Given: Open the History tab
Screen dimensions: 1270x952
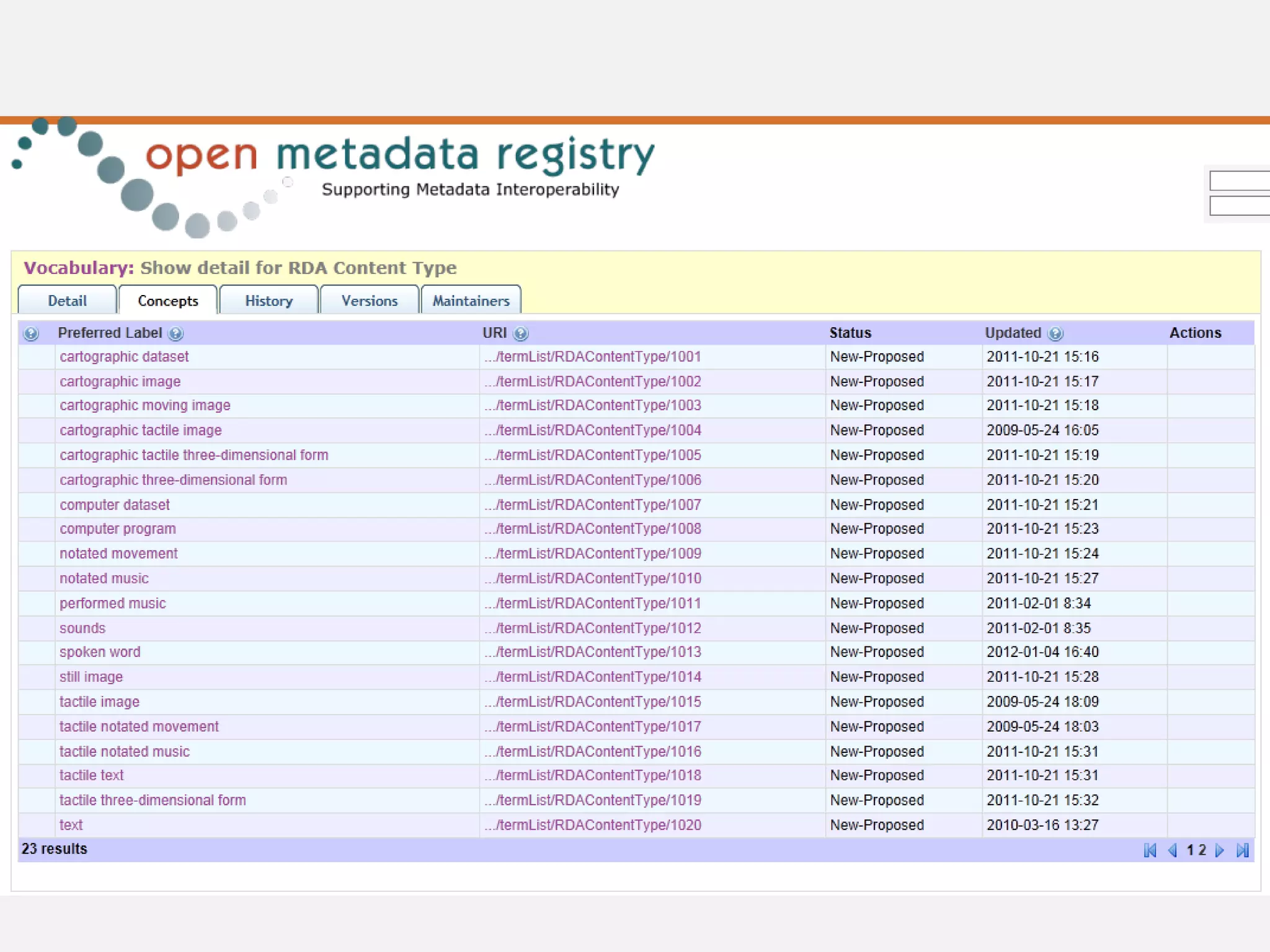Looking at the screenshot, I should [269, 301].
